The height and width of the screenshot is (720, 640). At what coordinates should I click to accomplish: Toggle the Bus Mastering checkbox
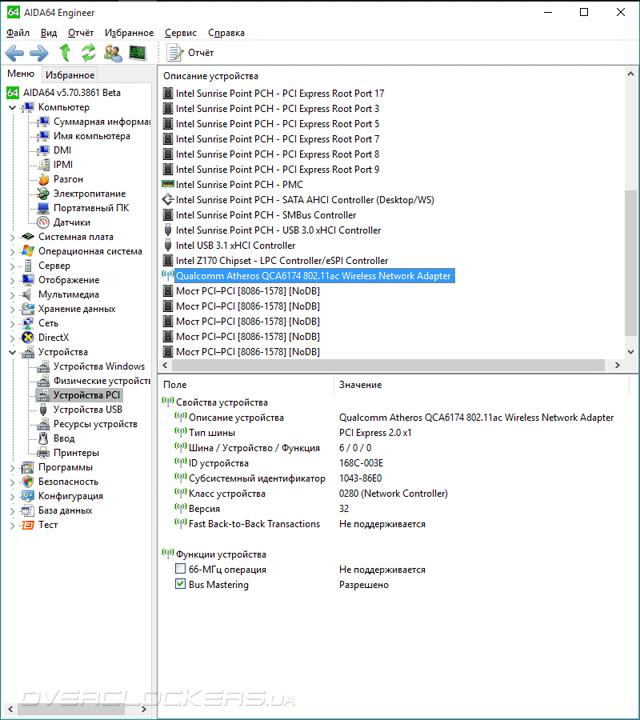click(180, 585)
